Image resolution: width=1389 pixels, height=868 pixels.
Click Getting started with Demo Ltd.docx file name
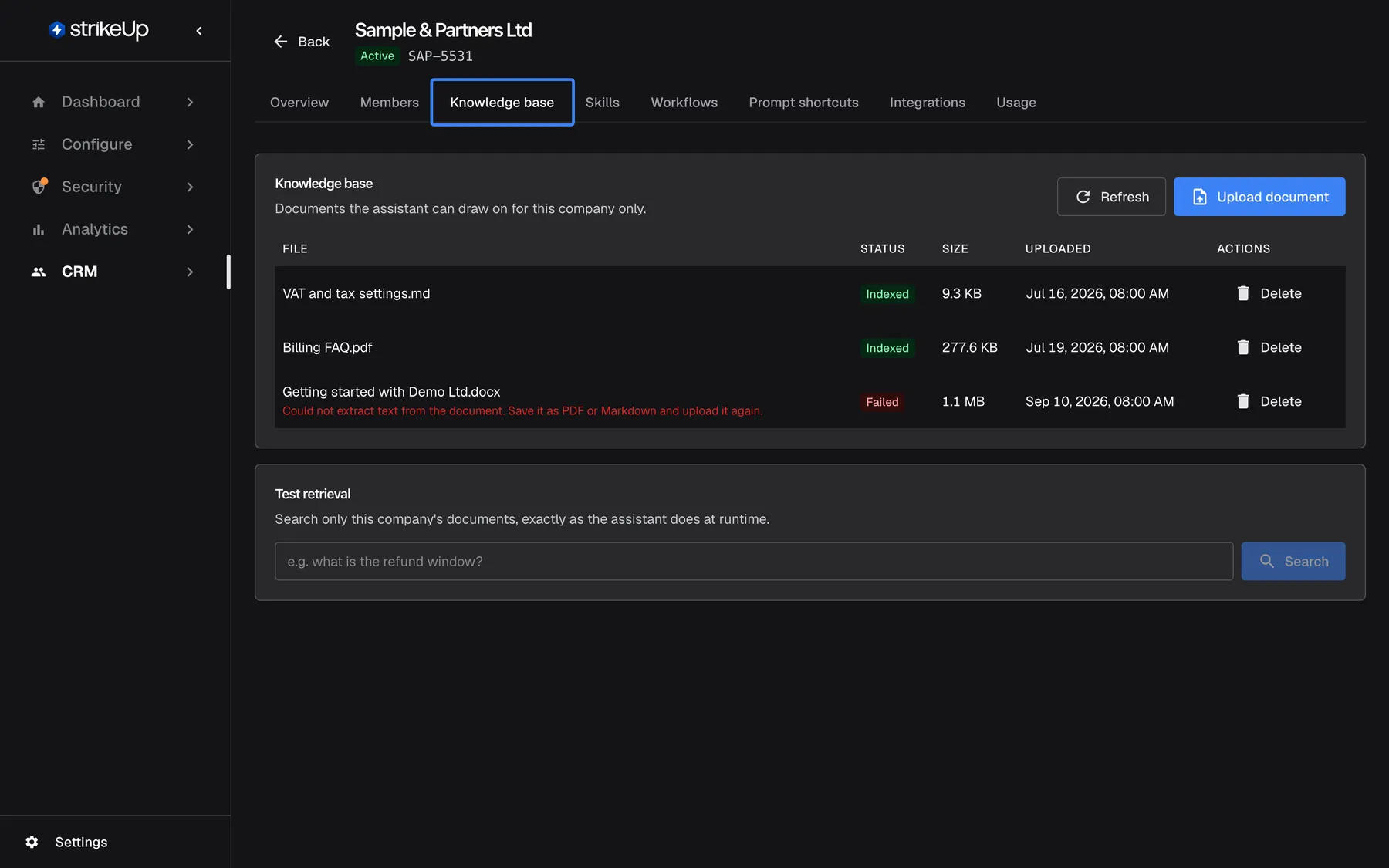[x=391, y=392]
